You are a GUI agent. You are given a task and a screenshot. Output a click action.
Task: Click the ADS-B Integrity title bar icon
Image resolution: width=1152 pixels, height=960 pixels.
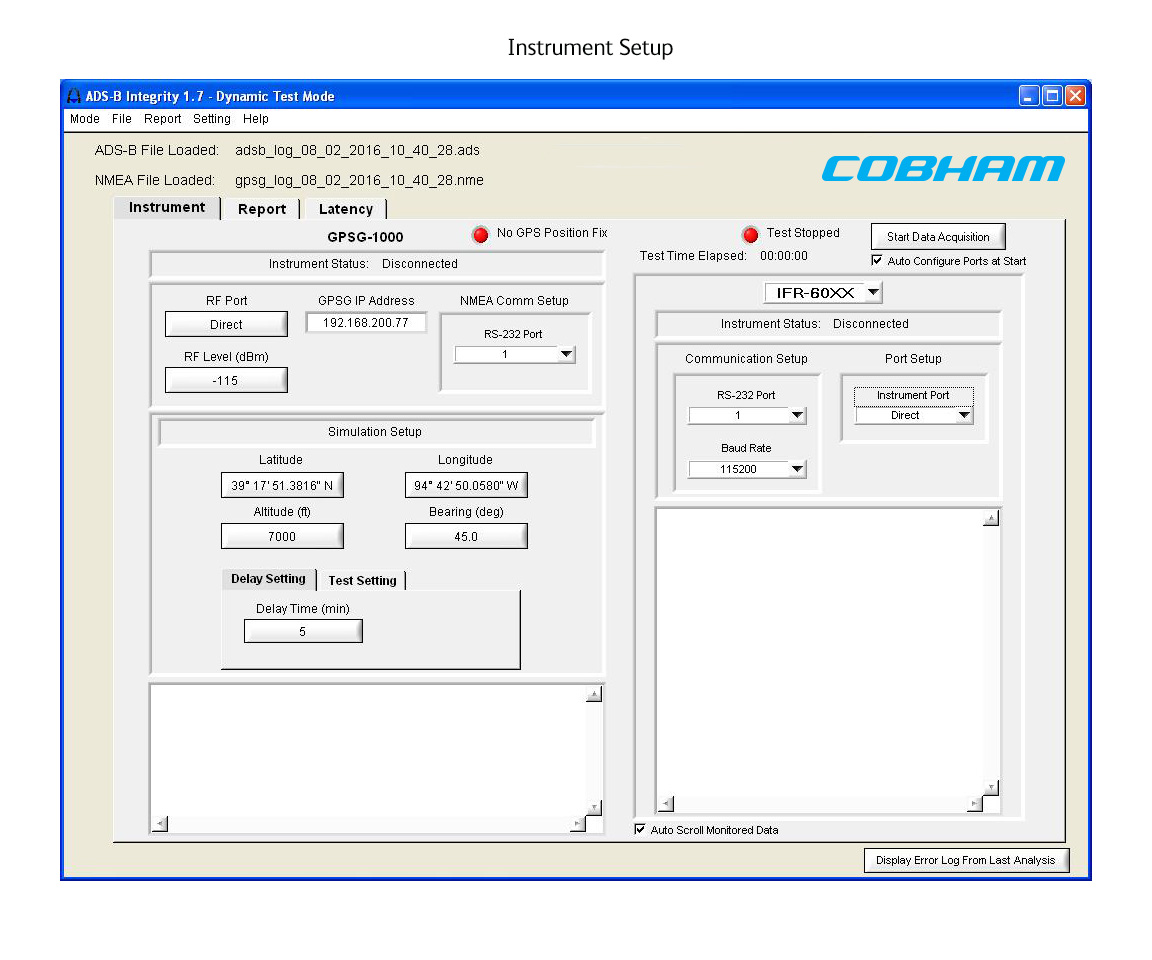(73, 96)
